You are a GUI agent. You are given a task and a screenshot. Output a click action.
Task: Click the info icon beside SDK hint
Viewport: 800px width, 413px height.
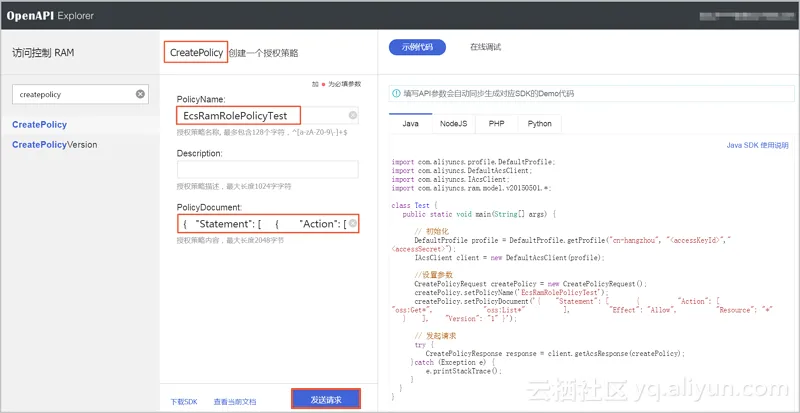point(396,93)
